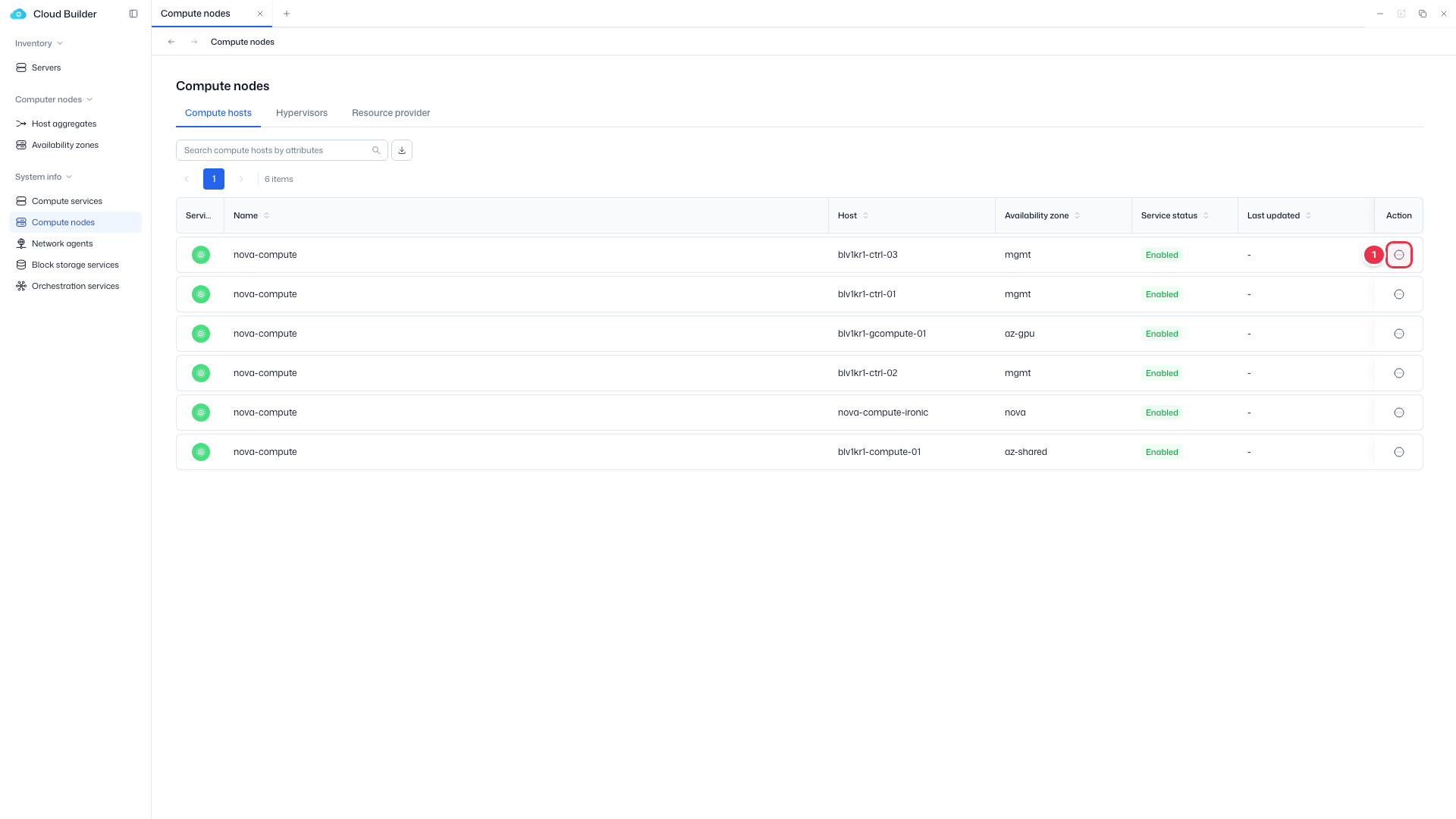Open Host aggregates in the sidebar
This screenshot has width=1456, height=819.
[x=75, y=124]
